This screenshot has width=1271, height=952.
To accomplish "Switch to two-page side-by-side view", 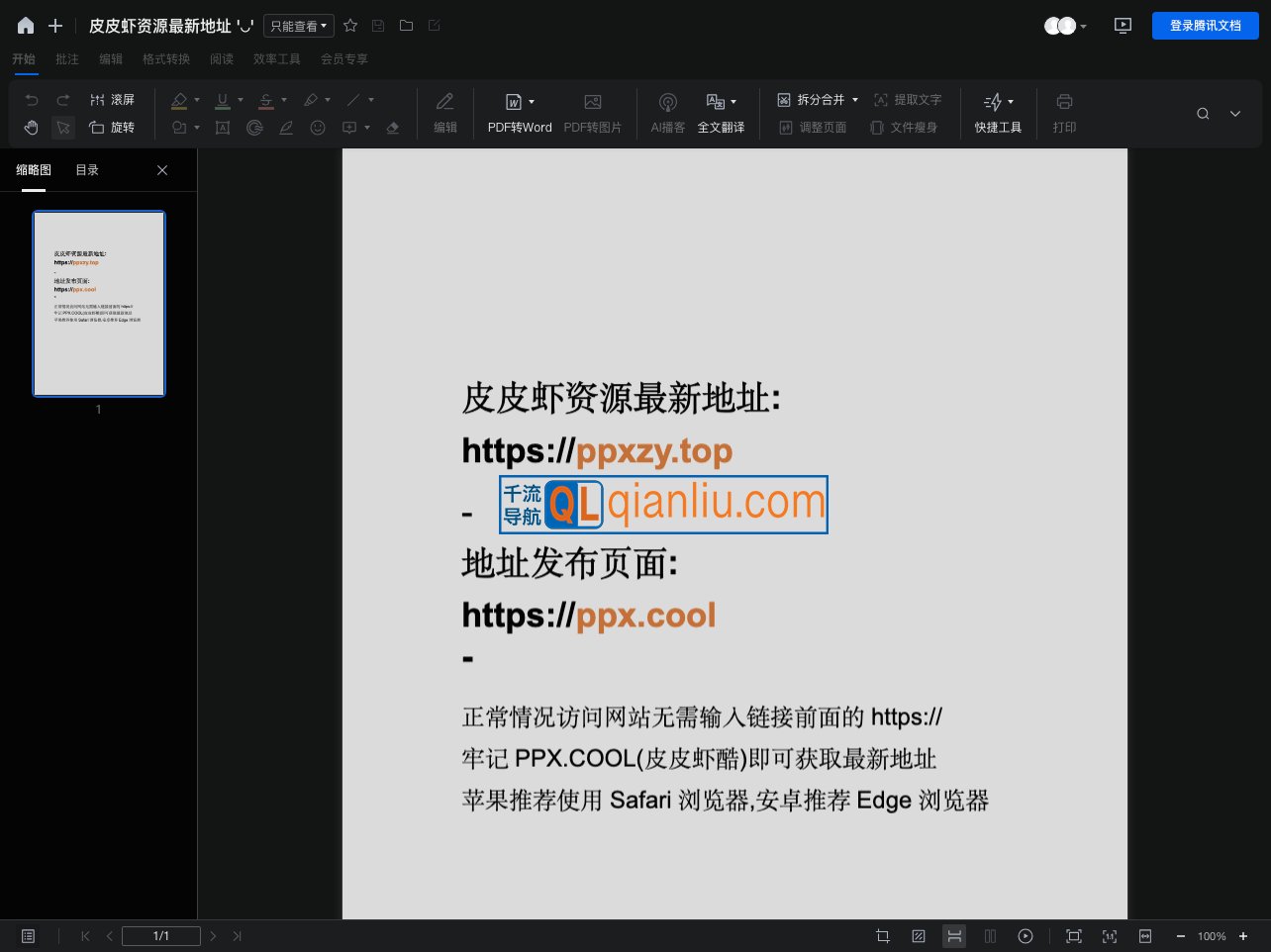I will tap(990, 935).
